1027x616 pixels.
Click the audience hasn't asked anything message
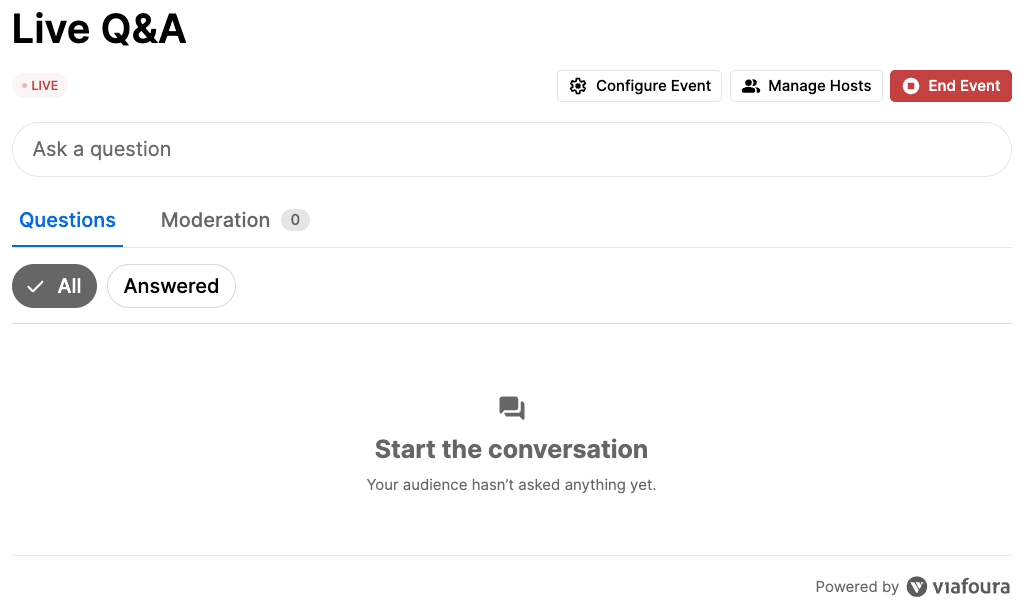(x=511, y=485)
